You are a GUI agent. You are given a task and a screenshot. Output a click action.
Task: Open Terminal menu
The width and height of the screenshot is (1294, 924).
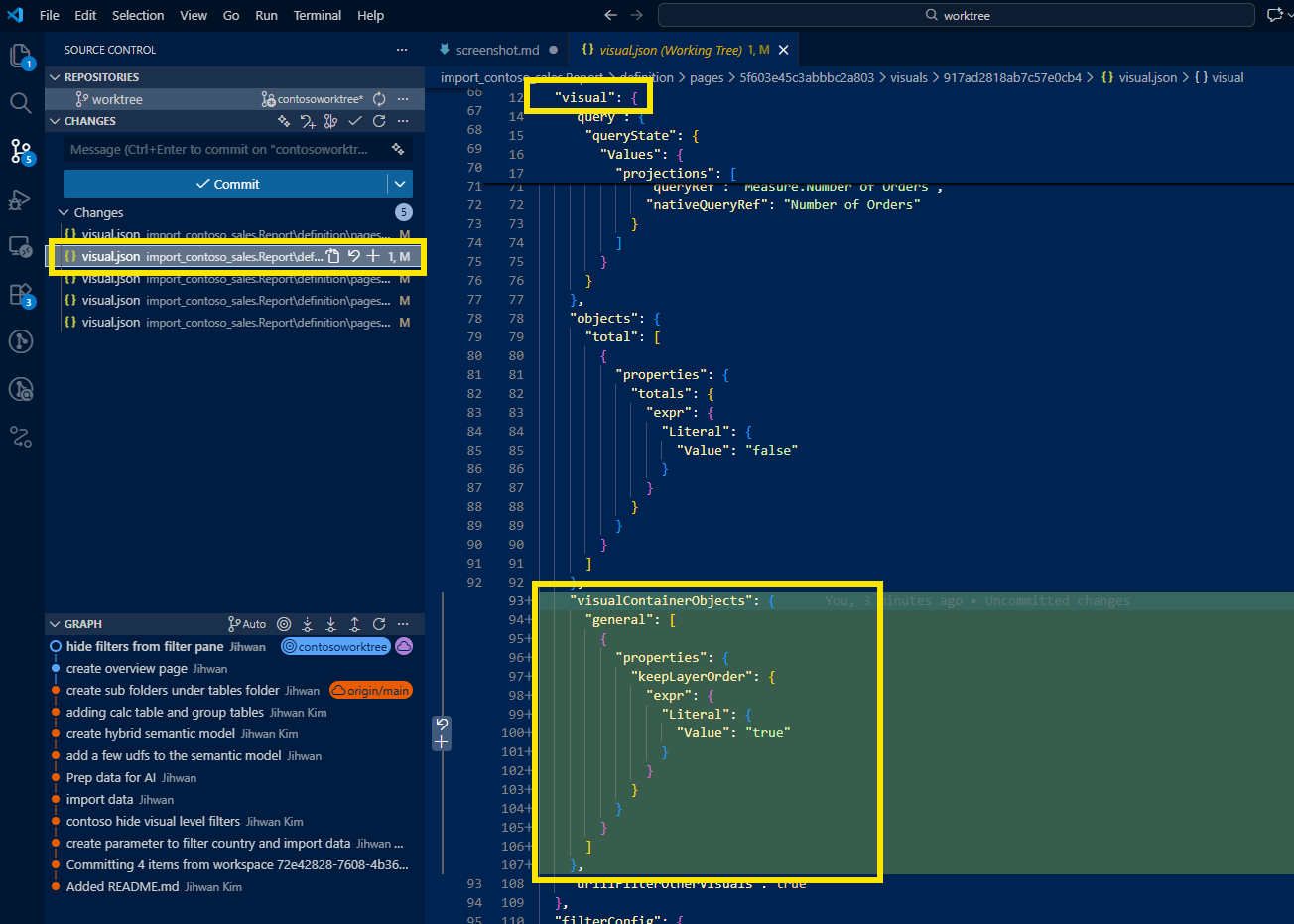(x=318, y=15)
